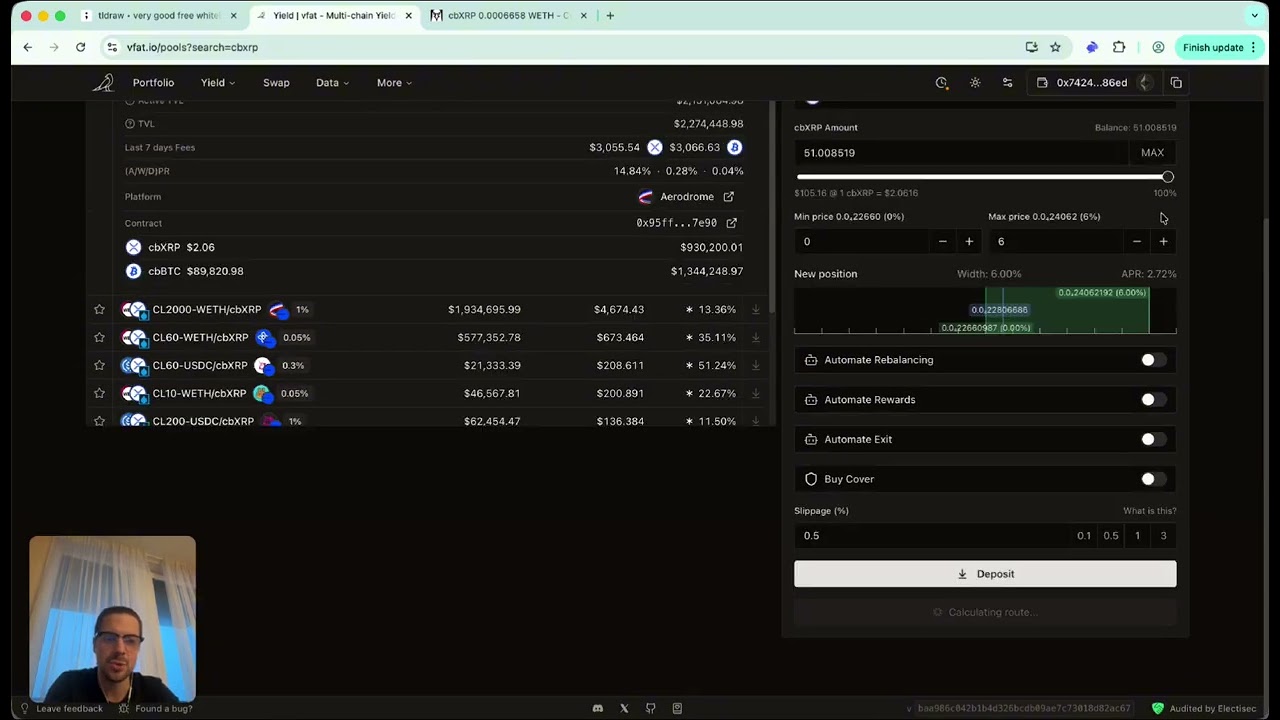Decrease the min price with minus button

coord(942,242)
